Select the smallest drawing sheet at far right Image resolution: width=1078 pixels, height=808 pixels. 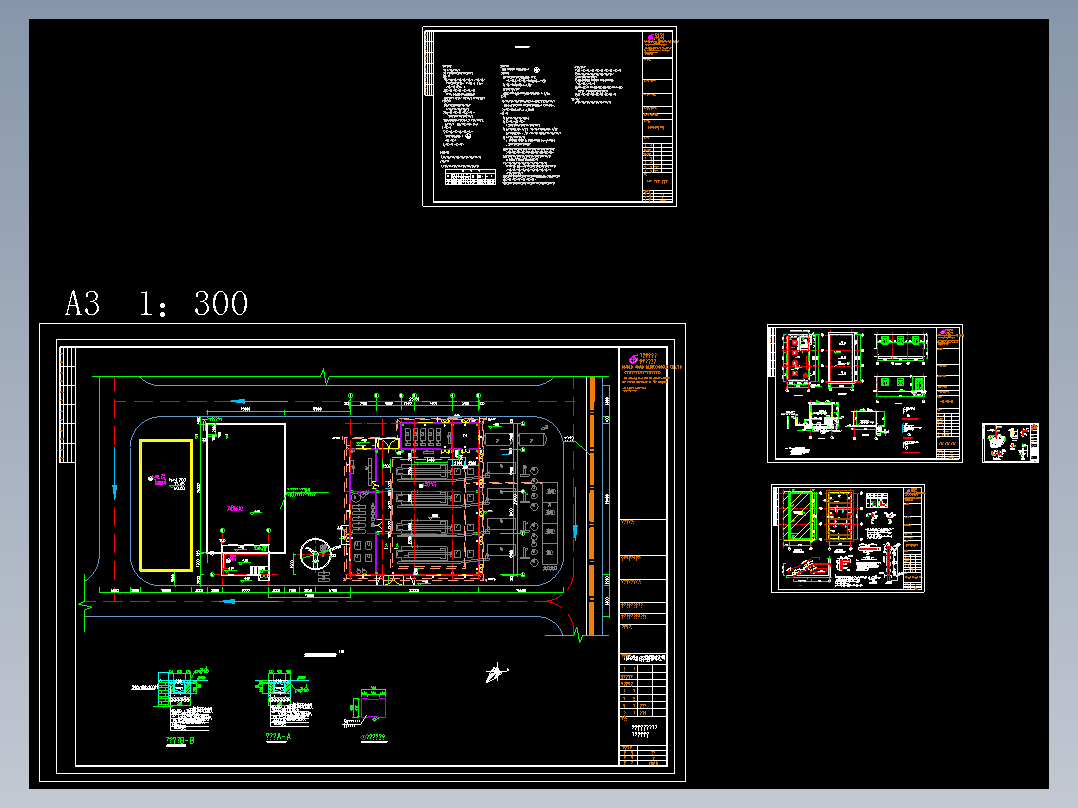point(1010,443)
